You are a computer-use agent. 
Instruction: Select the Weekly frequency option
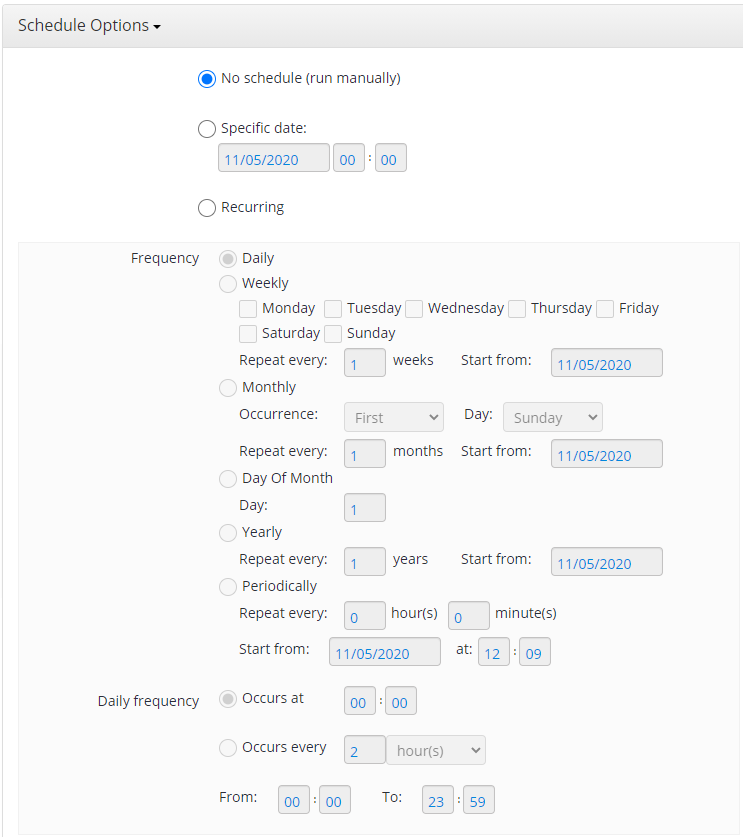pos(227,283)
